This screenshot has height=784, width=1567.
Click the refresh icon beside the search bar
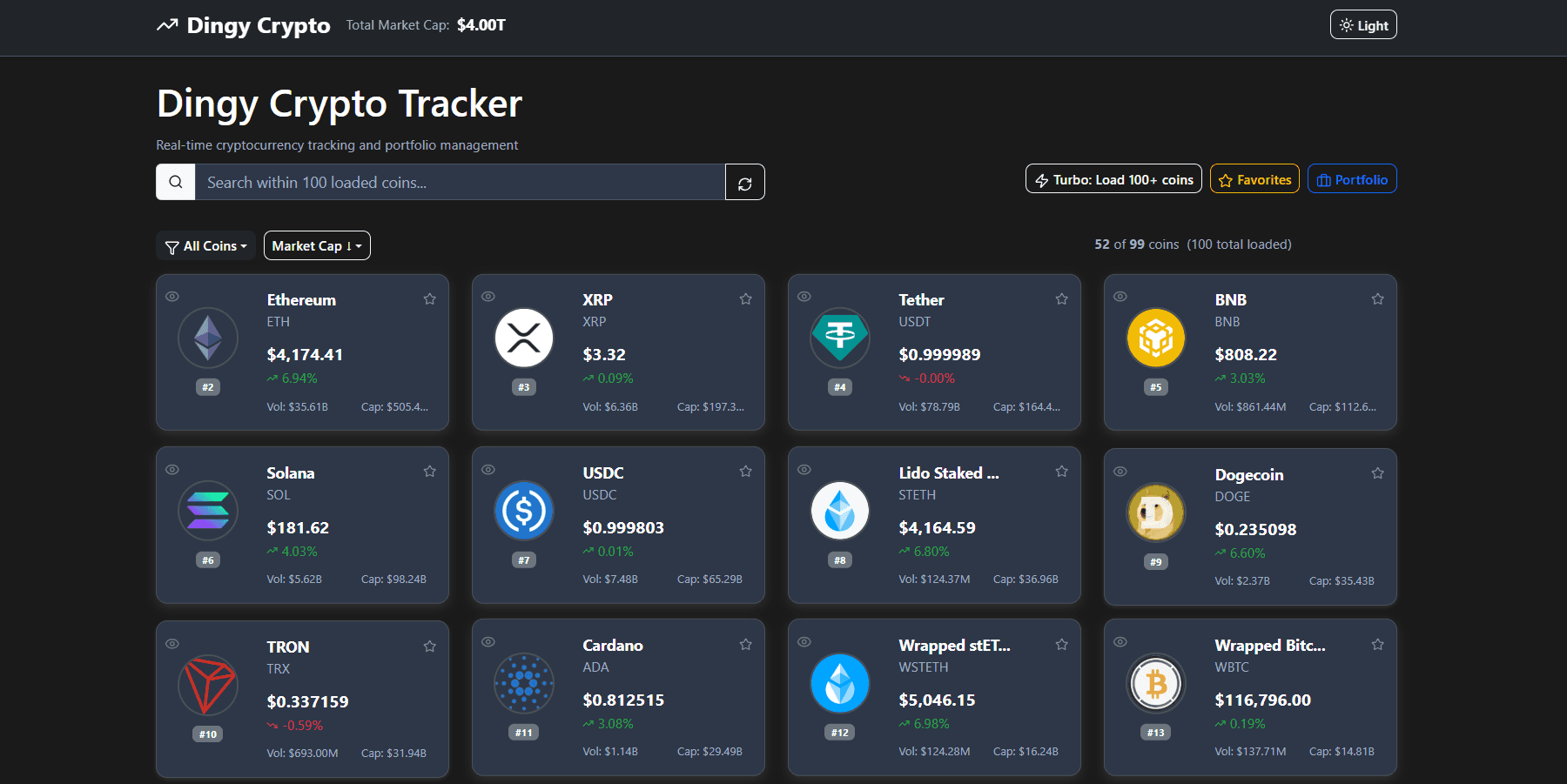click(744, 182)
